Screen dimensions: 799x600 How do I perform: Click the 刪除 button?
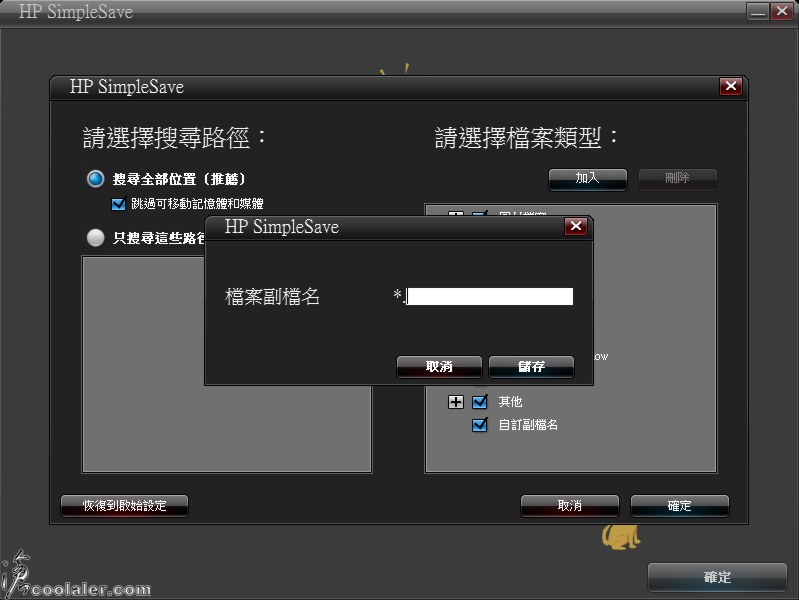(678, 179)
